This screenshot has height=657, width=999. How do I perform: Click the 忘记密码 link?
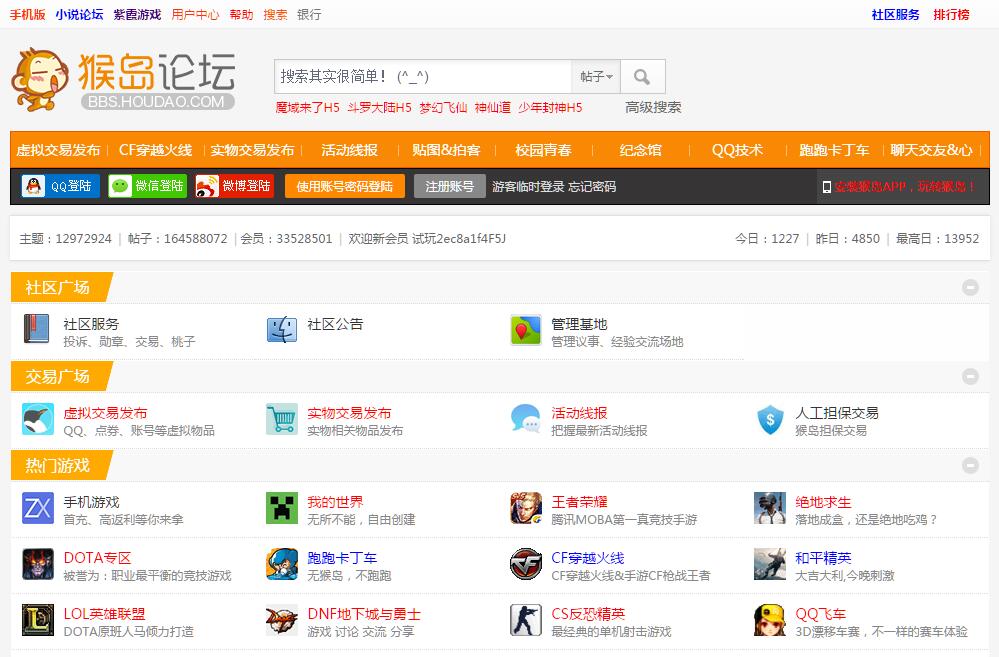[592, 187]
